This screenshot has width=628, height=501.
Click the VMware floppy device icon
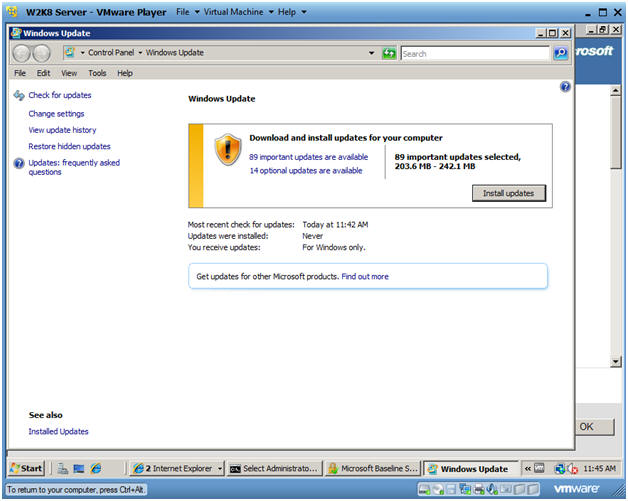pos(451,489)
